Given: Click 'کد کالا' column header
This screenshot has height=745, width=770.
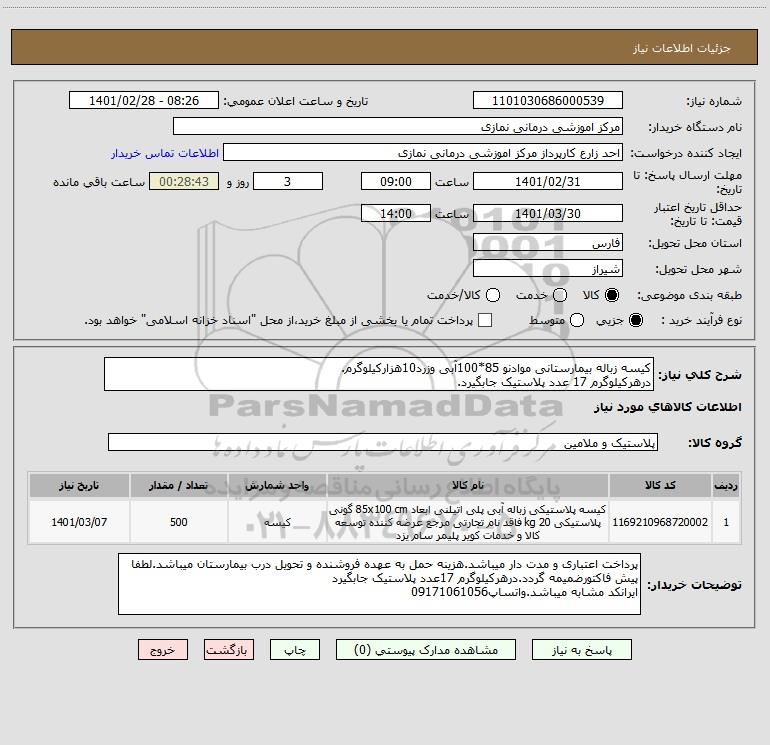Looking at the screenshot, I should [x=660, y=485].
